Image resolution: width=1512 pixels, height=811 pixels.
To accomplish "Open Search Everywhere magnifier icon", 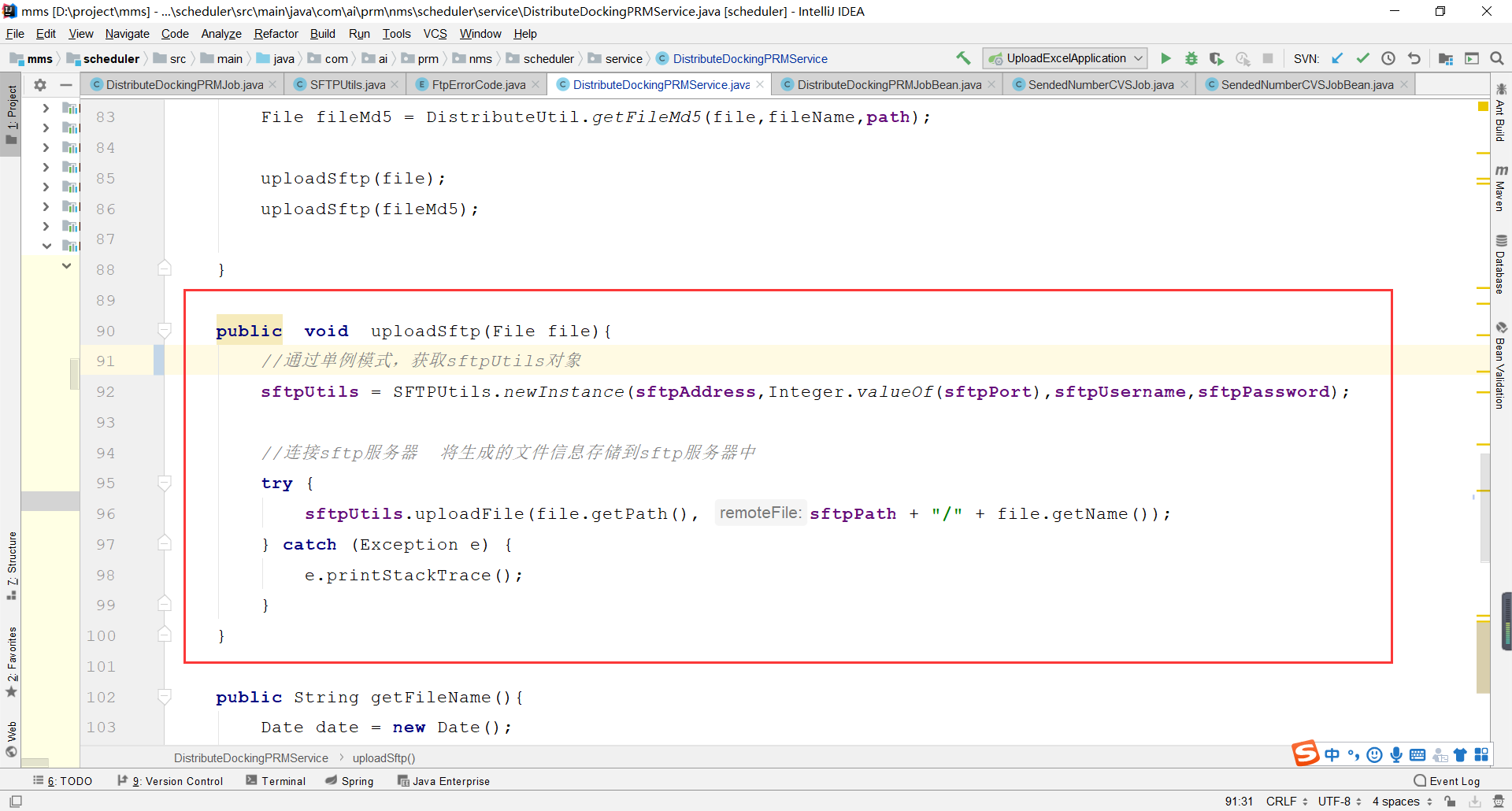I will (1497, 58).
